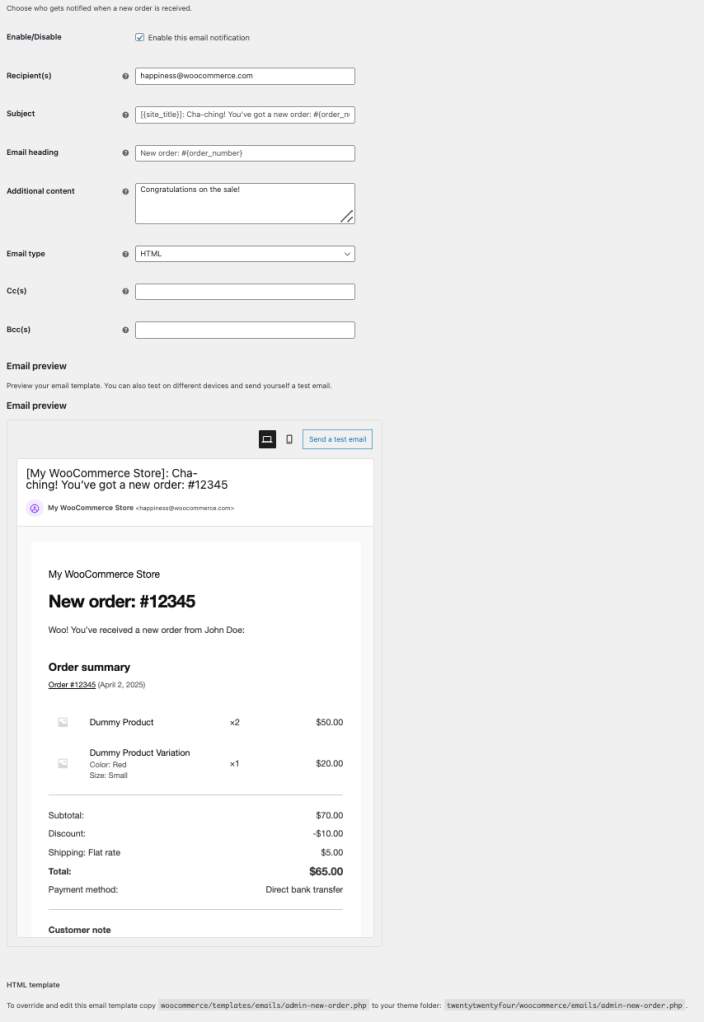704x1022 pixels.
Task: Click help icon next to Subject field
Action: [125, 114]
